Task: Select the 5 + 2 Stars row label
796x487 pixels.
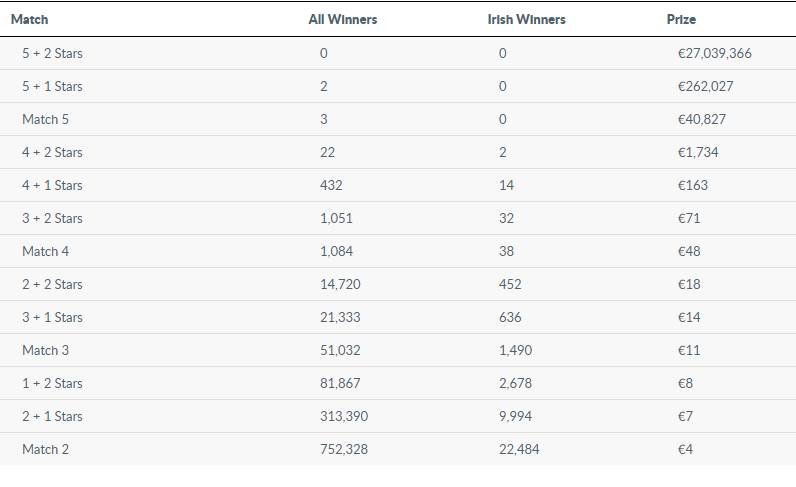Action: point(52,53)
